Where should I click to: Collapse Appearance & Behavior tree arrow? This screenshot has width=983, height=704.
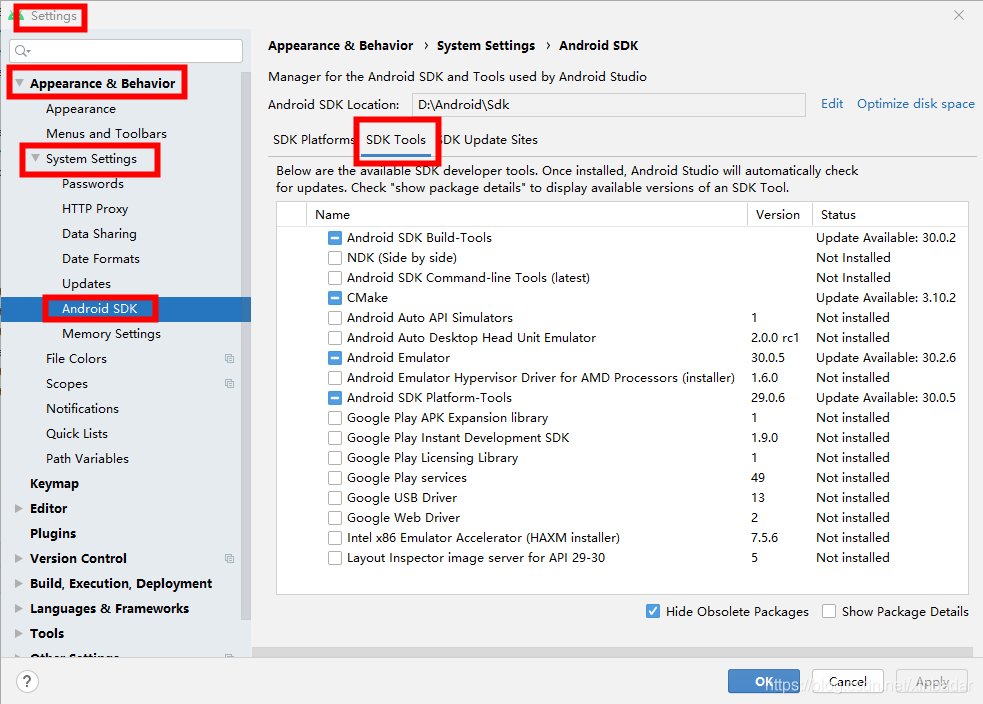(19, 83)
